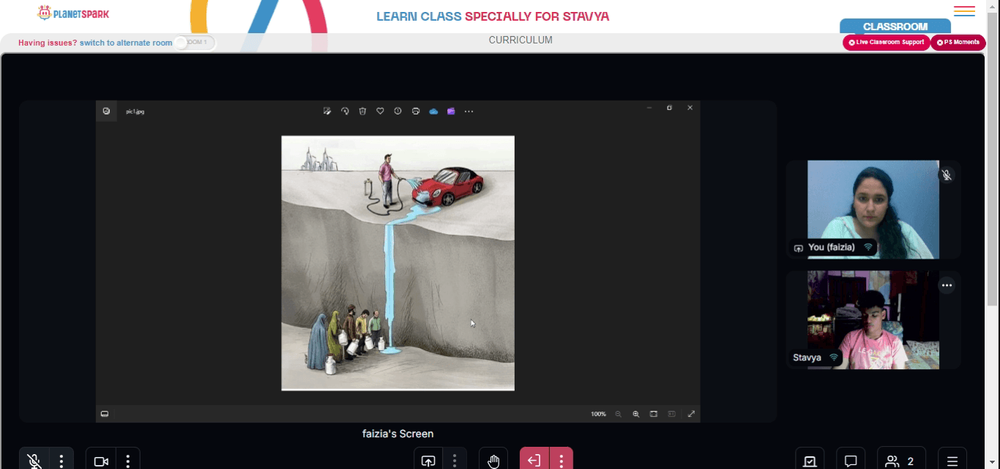Toggle the filmstrip icon in Photos
The image size is (1000, 469).
click(105, 413)
